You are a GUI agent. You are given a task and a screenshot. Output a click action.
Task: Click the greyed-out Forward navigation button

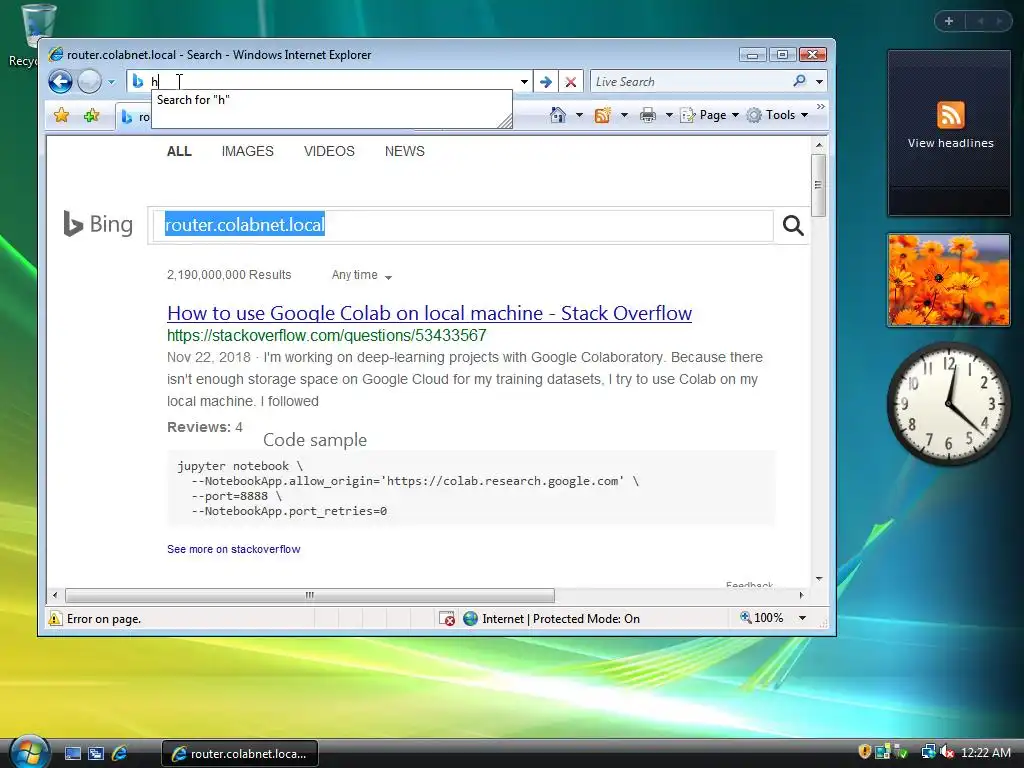89,82
